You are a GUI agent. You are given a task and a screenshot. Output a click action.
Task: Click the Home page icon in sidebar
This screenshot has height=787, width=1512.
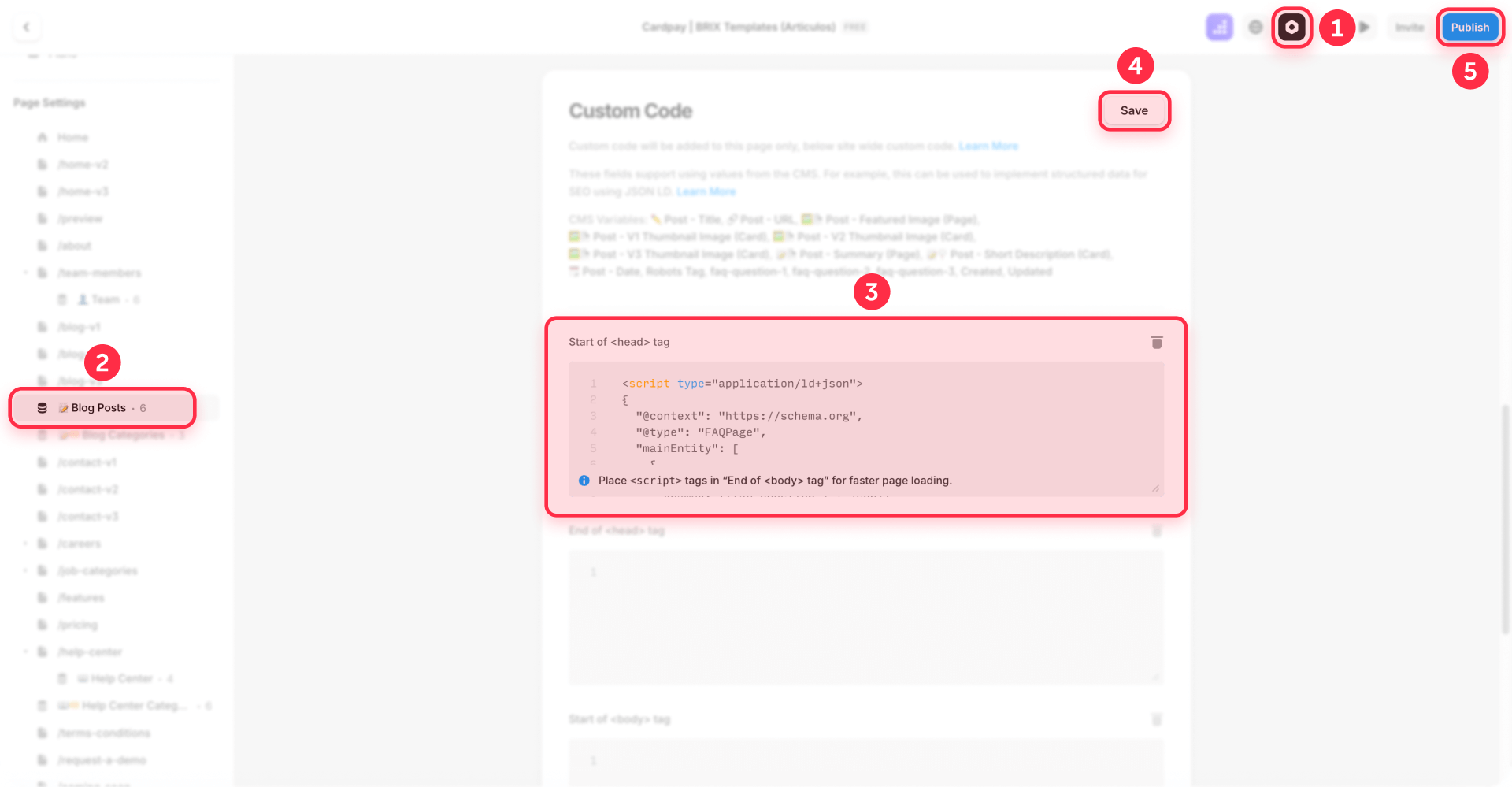[42, 136]
